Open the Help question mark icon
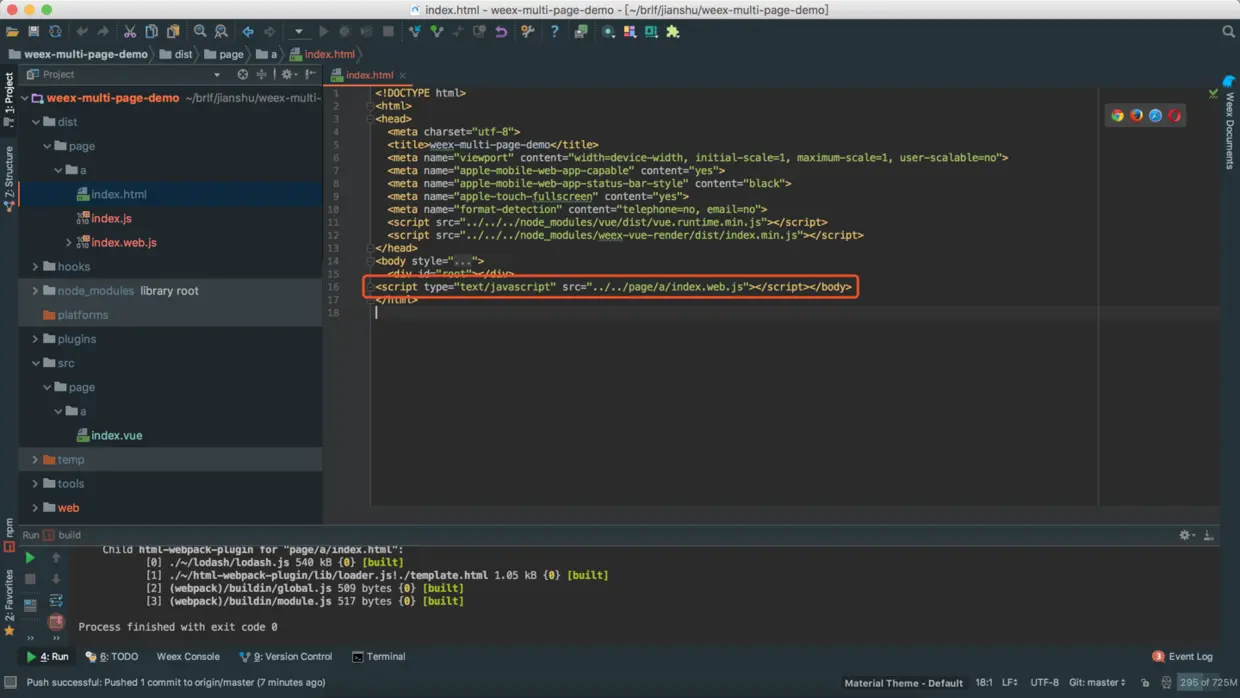The image size is (1240, 698). [x=554, y=32]
